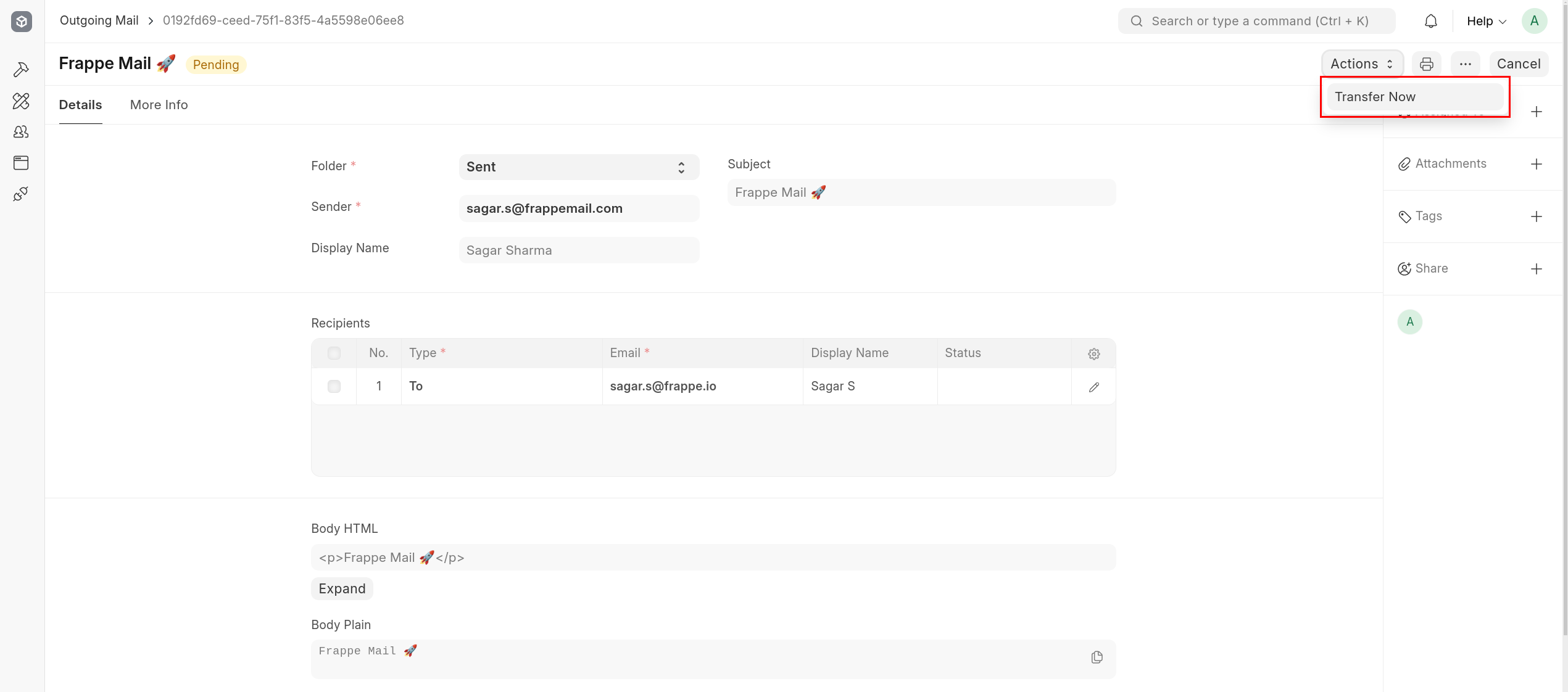This screenshot has width=1568, height=692.
Task: Add an assignment with plus icon
Action: 1536,112
